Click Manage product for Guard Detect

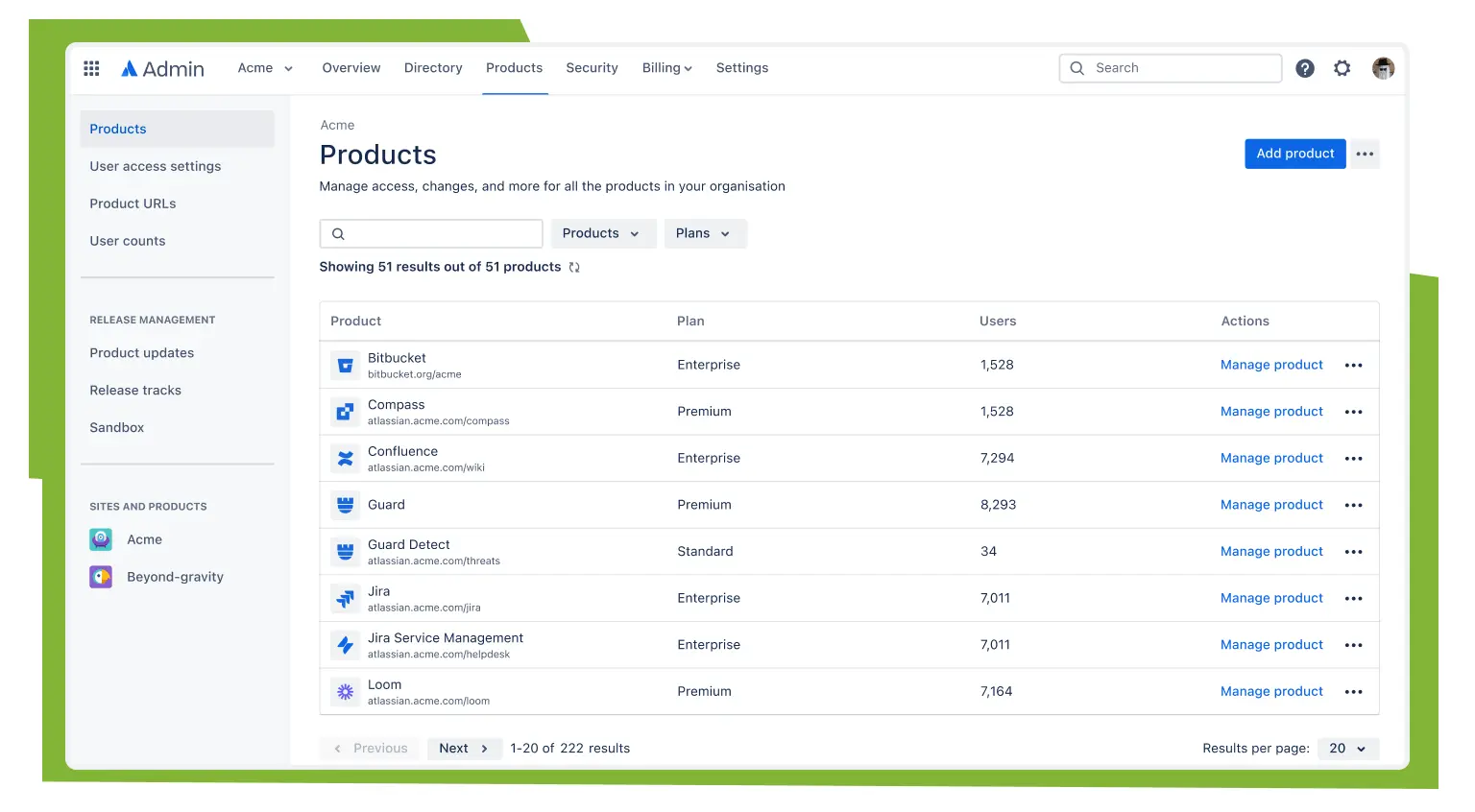[1271, 552]
